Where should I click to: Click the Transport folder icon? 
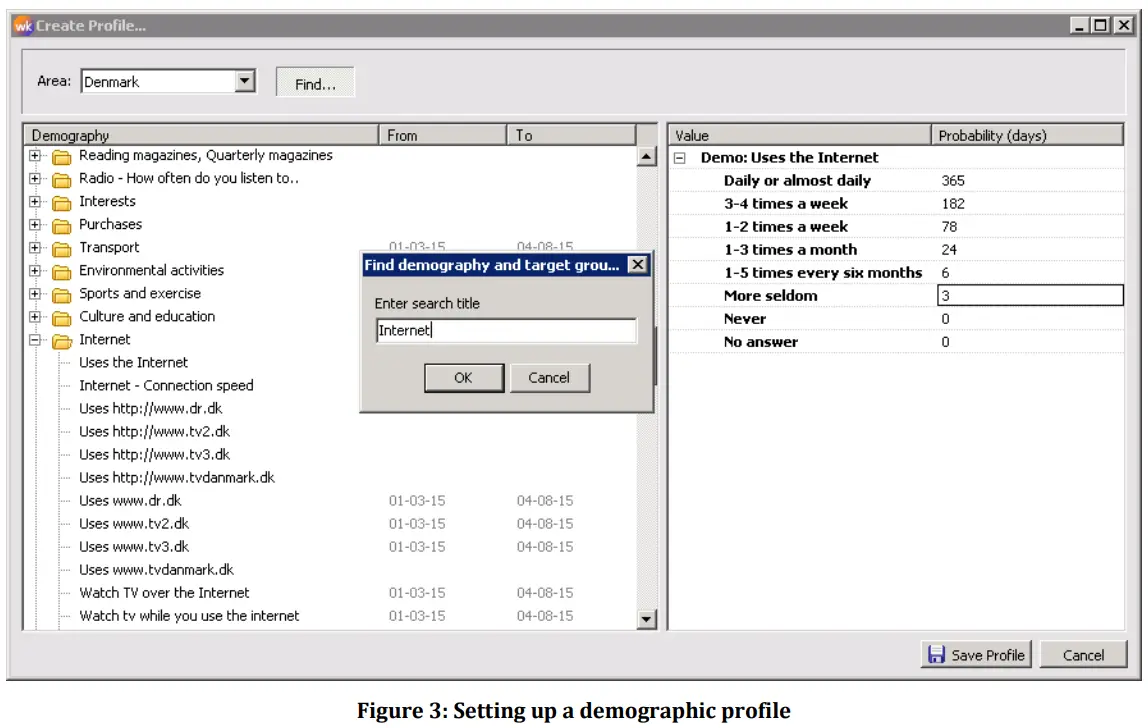pos(60,247)
